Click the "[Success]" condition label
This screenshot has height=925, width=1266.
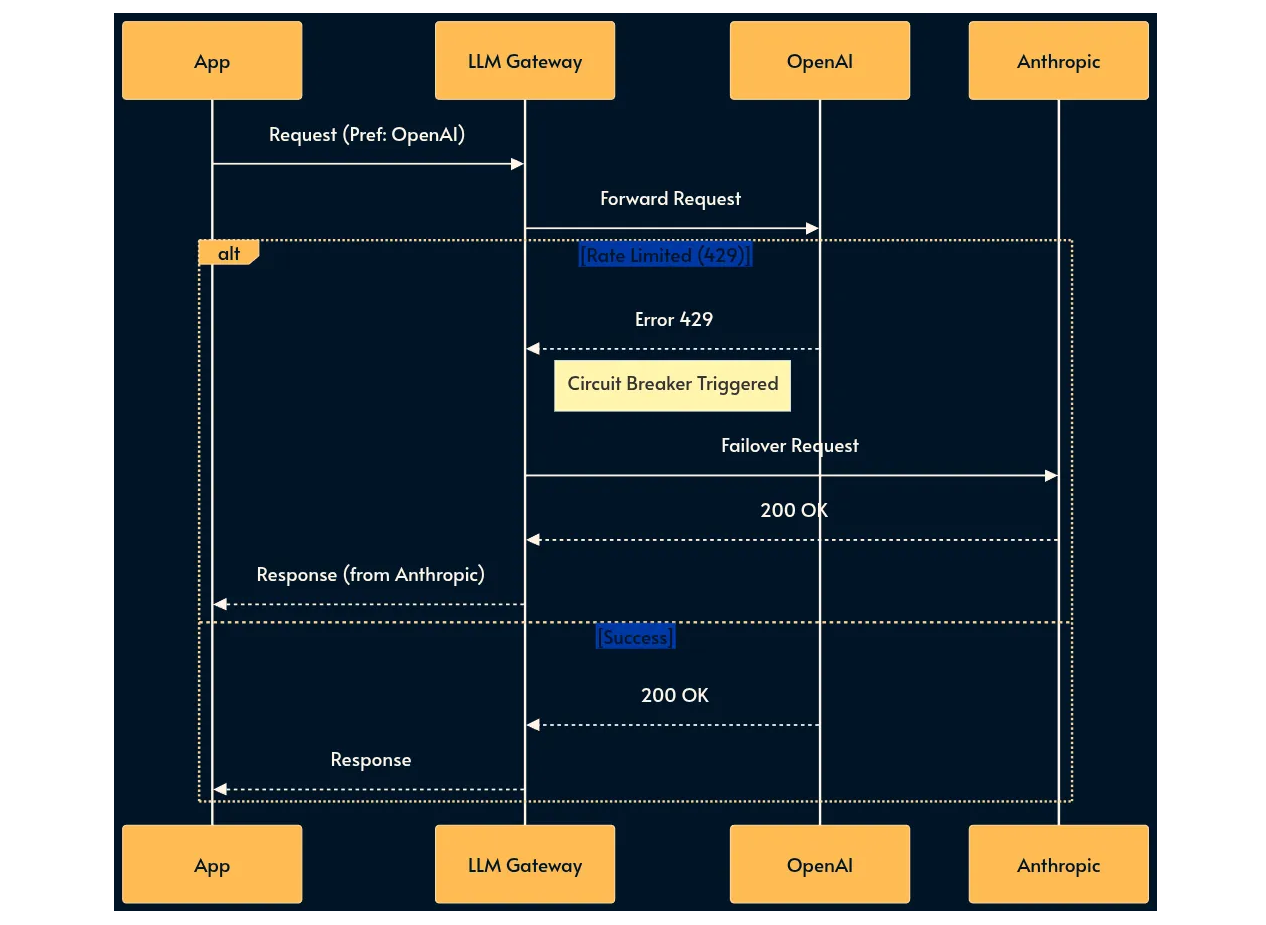[636, 637]
